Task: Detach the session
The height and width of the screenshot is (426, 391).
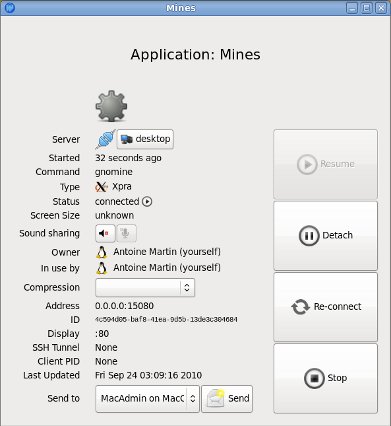Action: (325, 236)
